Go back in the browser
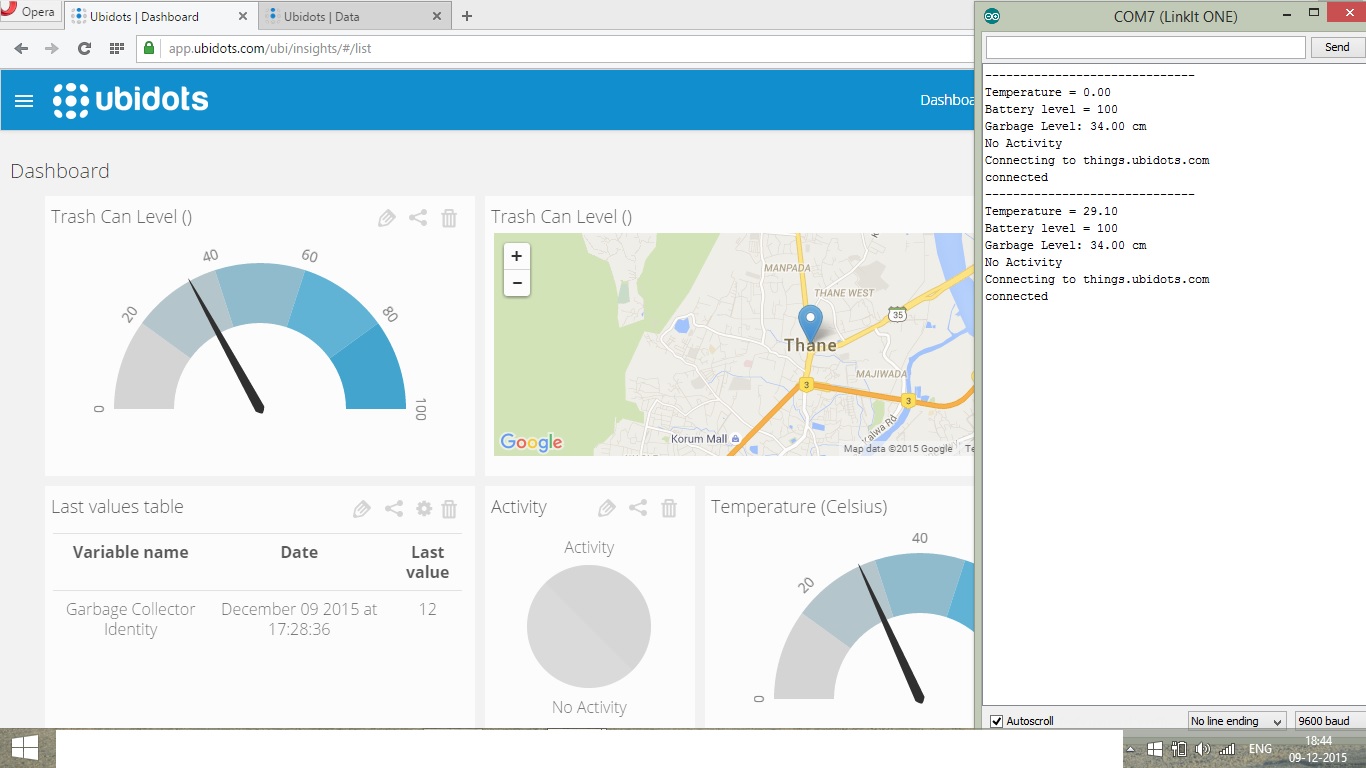 click(21, 48)
